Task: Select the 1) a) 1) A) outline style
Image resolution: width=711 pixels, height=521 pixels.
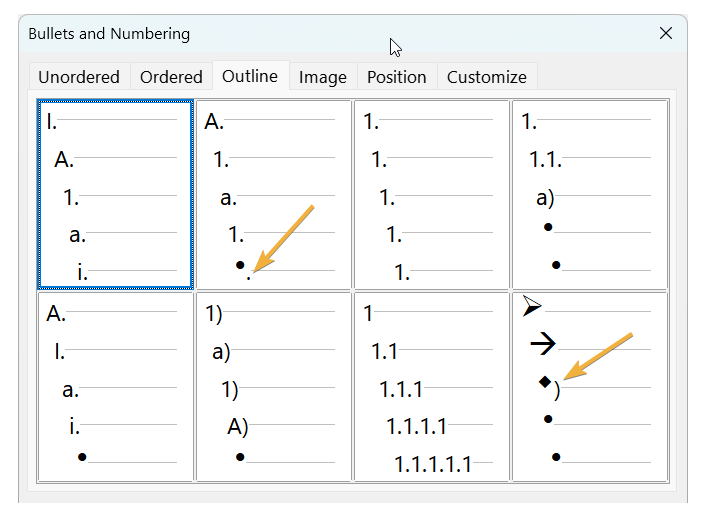Action: [274, 387]
